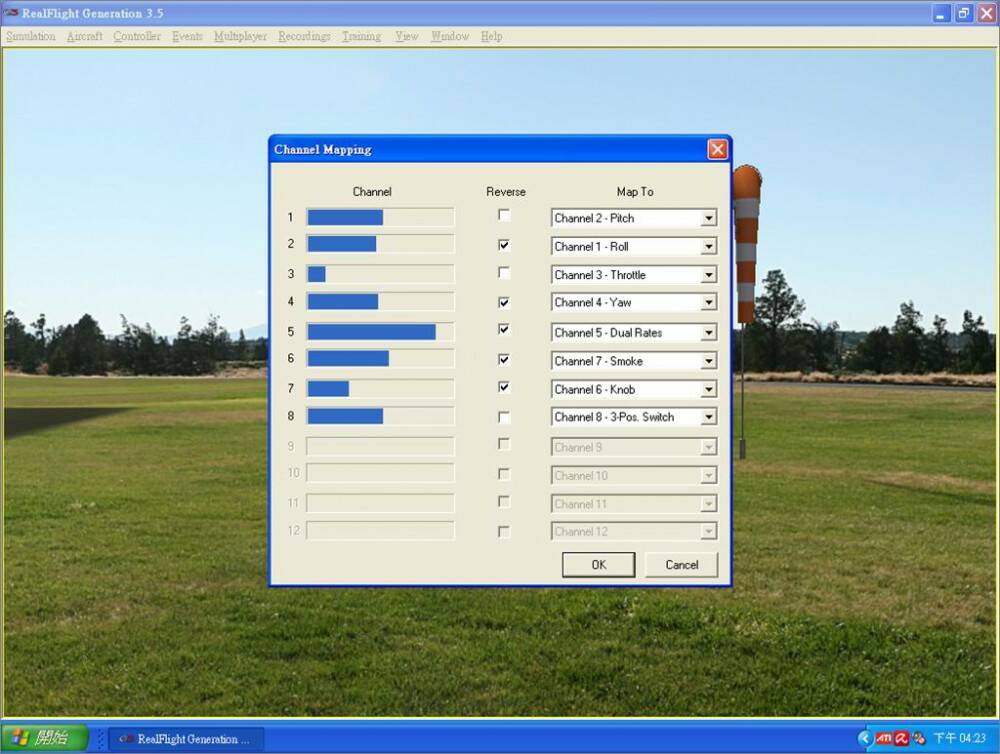1000x754 pixels.
Task: Click ATI tray icon
Action: click(883, 738)
